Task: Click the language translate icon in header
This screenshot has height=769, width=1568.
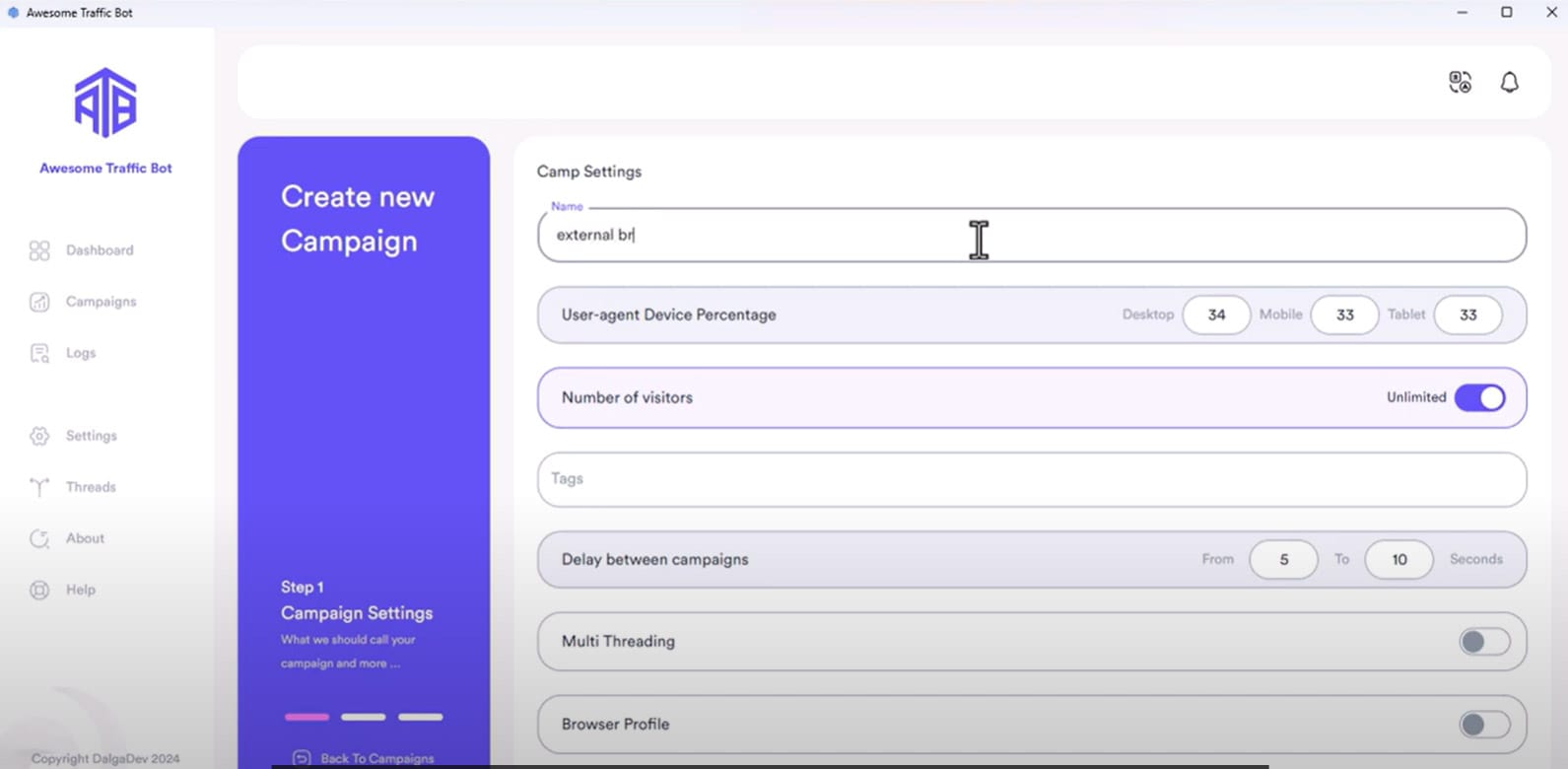Action: tap(1460, 82)
